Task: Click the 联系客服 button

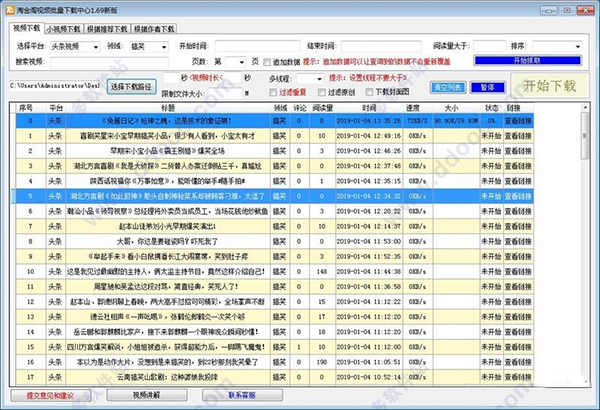Action: (x=242, y=395)
